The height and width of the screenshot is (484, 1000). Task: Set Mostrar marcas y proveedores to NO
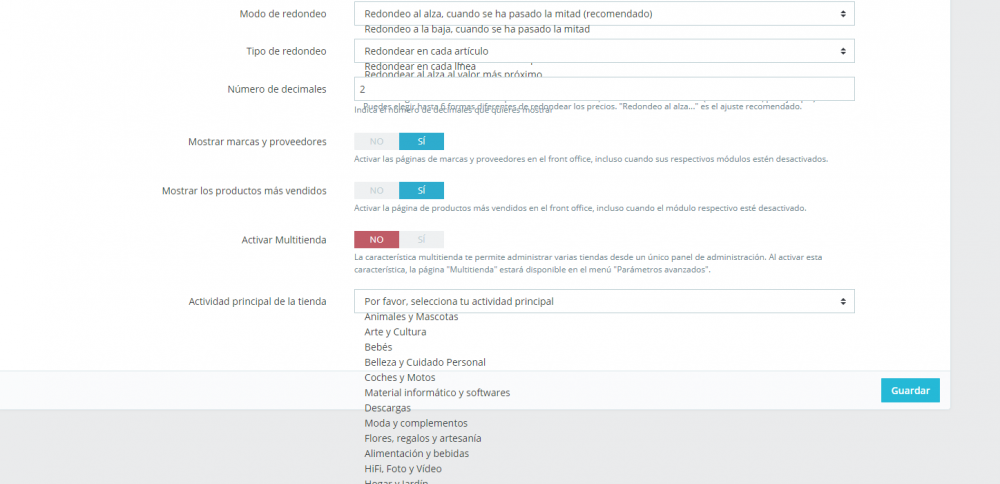coord(376,142)
